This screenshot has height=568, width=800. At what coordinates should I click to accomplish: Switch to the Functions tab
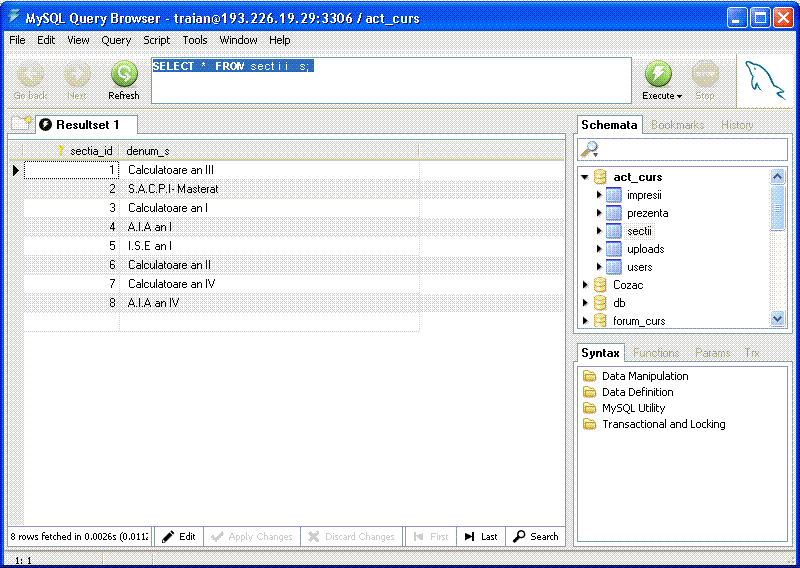point(655,353)
